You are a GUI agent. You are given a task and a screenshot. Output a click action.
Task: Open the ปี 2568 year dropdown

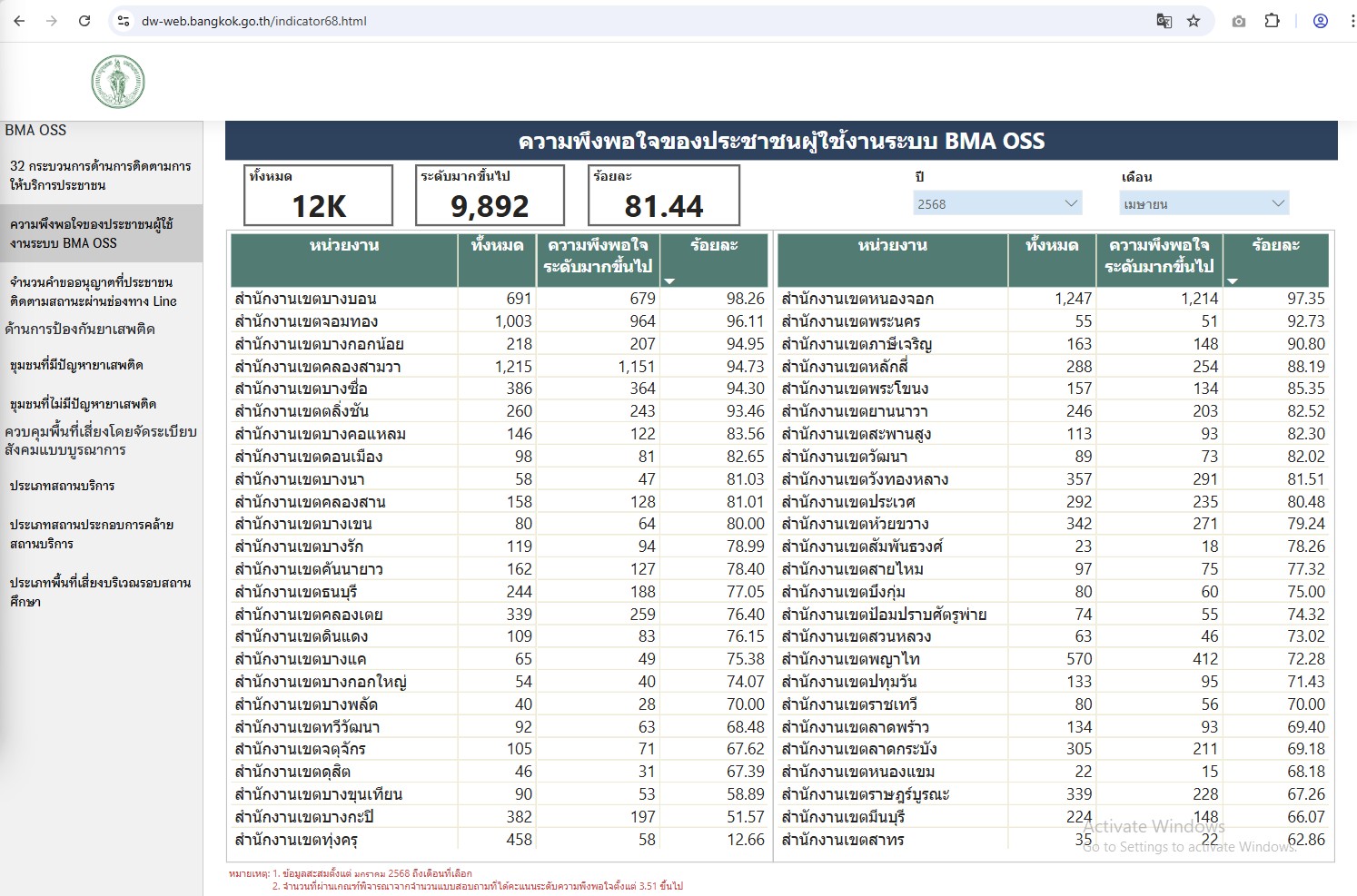click(997, 203)
